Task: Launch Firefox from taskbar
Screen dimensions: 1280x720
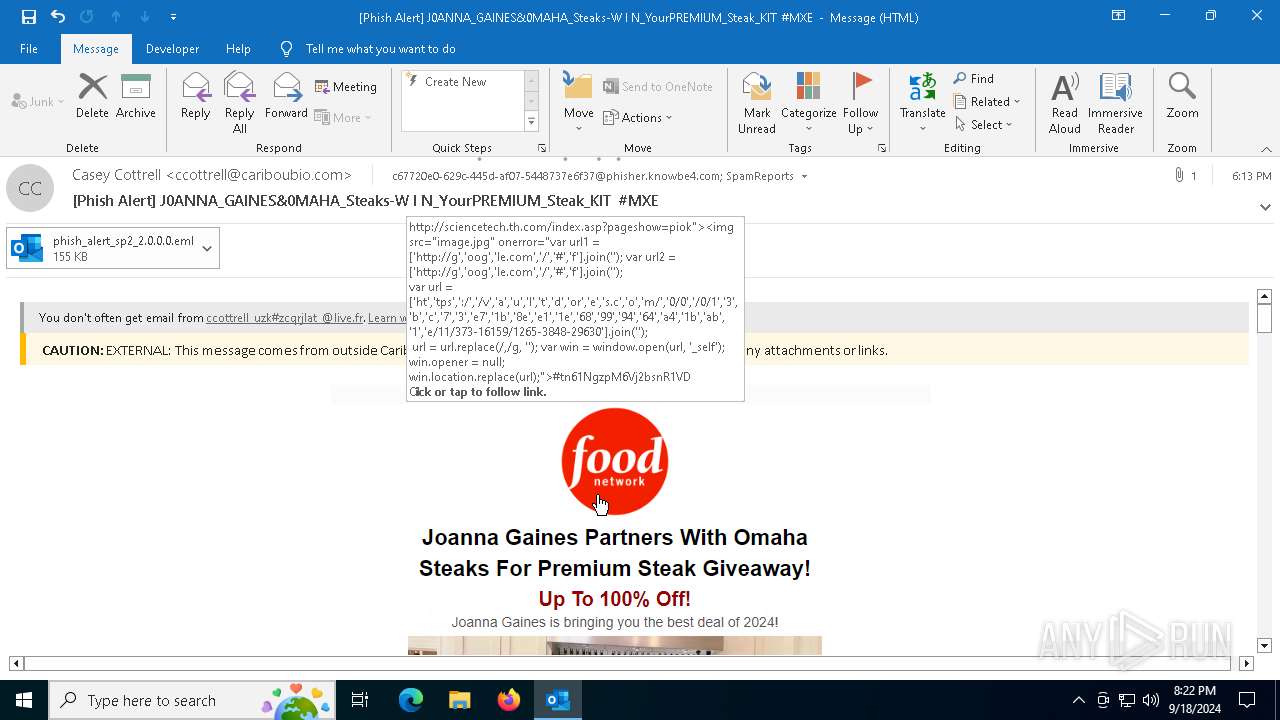Action: (x=509, y=700)
